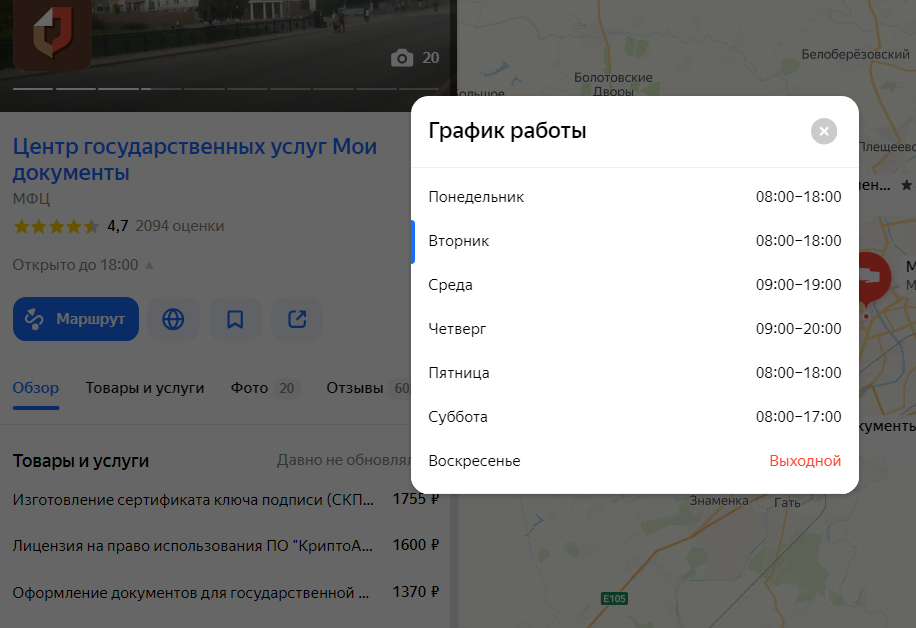Click the Белоберёзовский map label
Image resolution: width=916 pixels, height=628 pixels.
click(x=855, y=54)
